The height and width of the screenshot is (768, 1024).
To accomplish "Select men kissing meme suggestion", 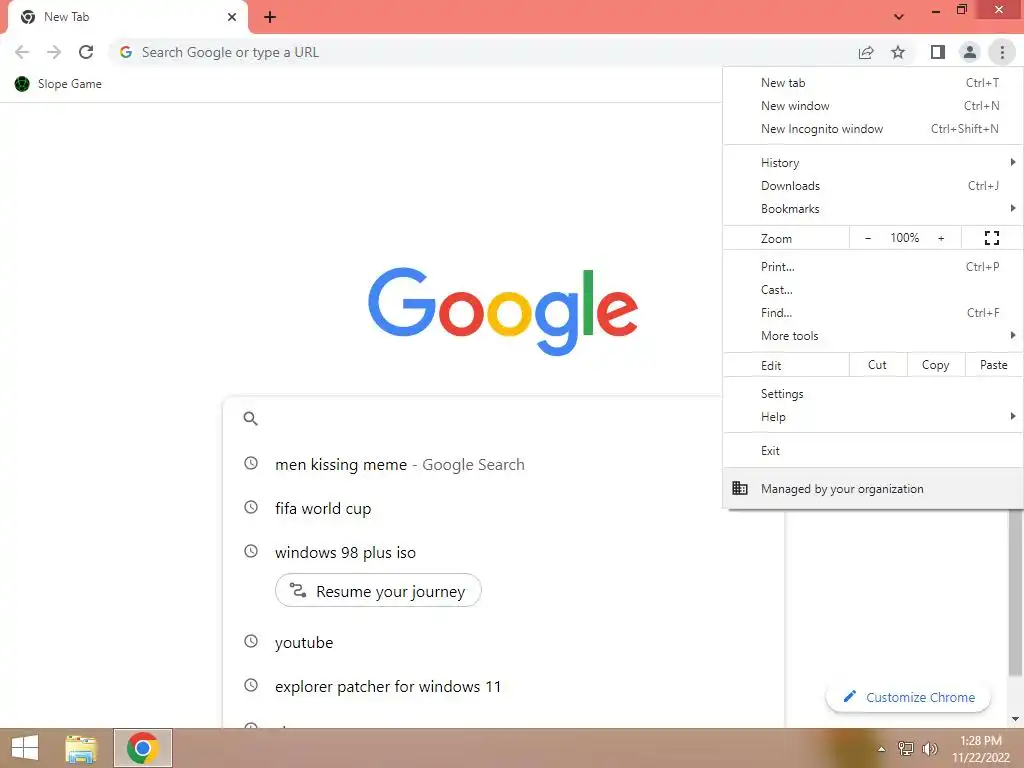I will click(x=400, y=464).
